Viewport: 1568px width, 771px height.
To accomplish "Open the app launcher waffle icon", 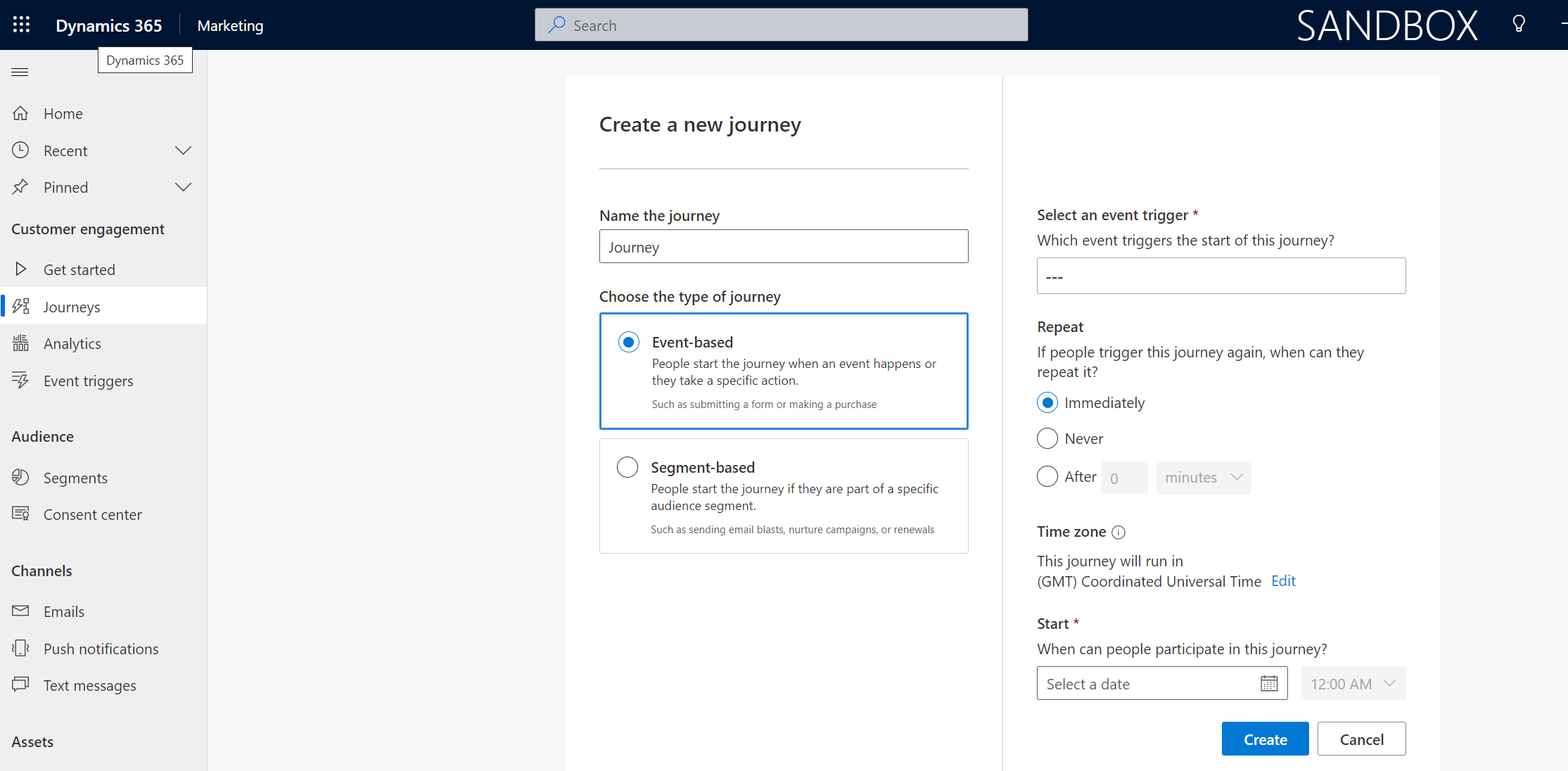I will [21, 25].
